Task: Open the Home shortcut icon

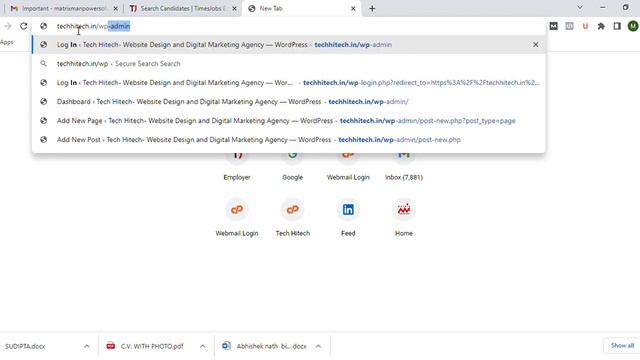Action: click(404, 210)
